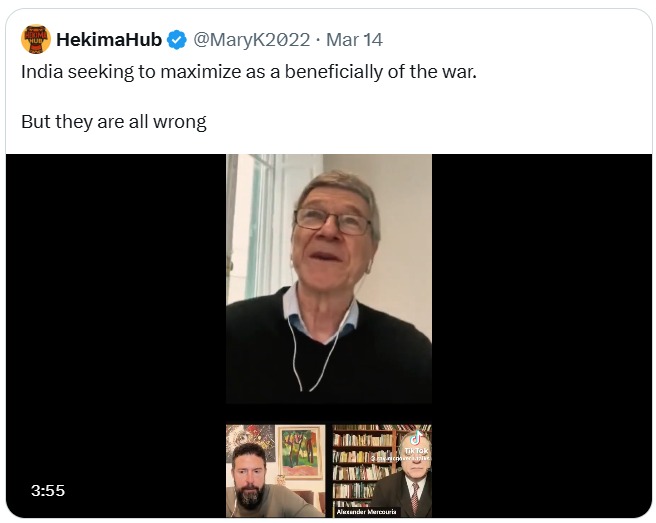Viewport: 656px width, 523px height.
Task: Open the HekimaHub profile avatar
Action: tap(36, 40)
